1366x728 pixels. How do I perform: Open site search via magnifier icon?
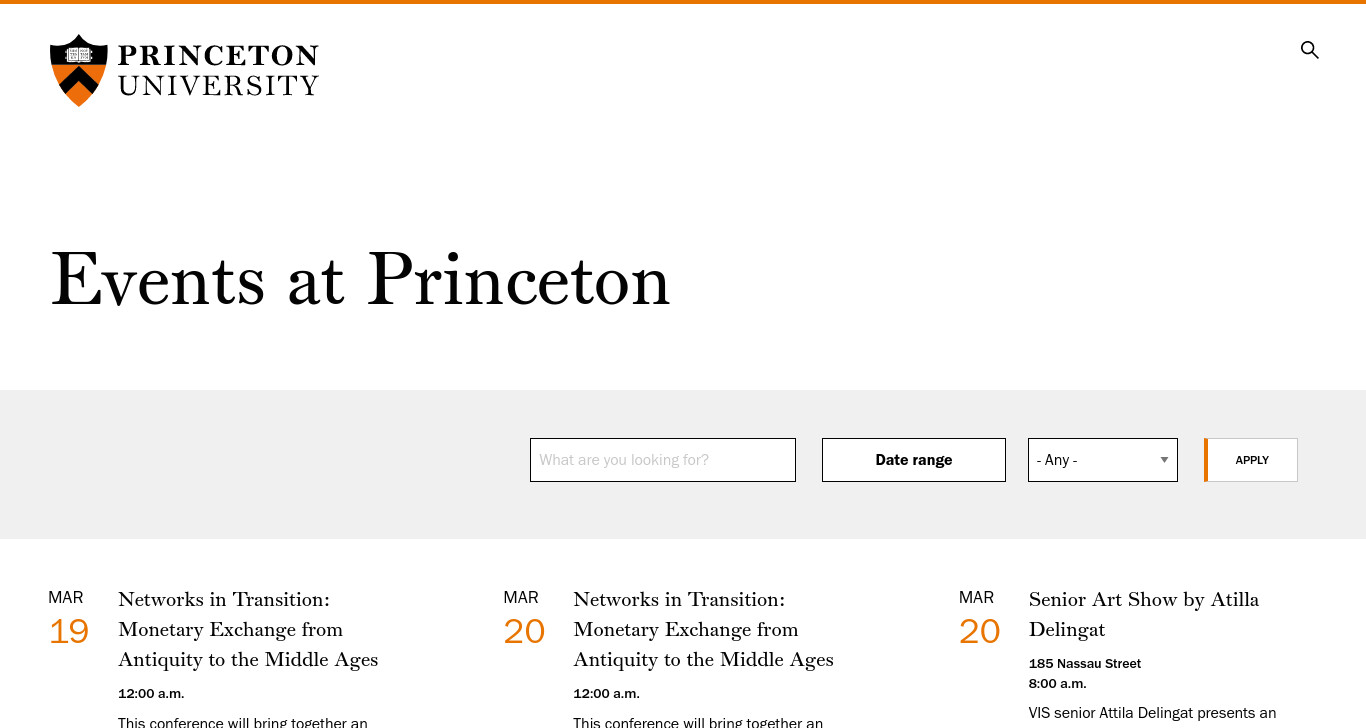pyautogui.click(x=1309, y=50)
